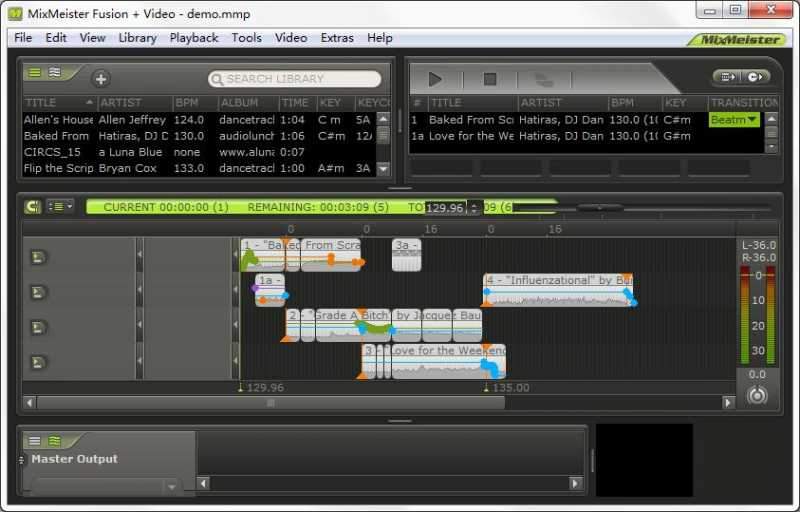Open the Library menu
This screenshot has height=512, width=800.
pos(137,38)
